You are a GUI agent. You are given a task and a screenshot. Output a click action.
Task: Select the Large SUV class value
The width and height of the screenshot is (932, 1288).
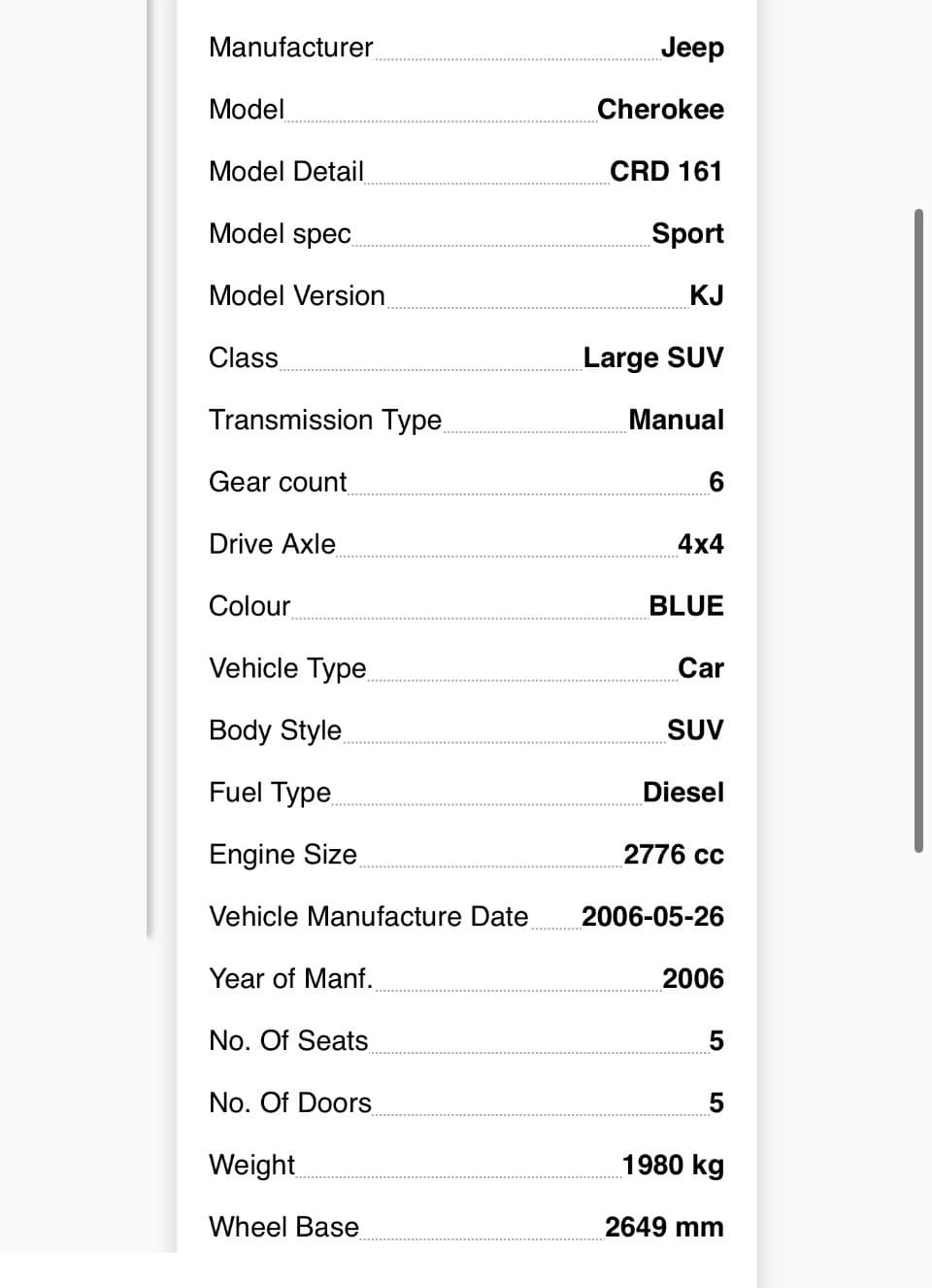653,358
